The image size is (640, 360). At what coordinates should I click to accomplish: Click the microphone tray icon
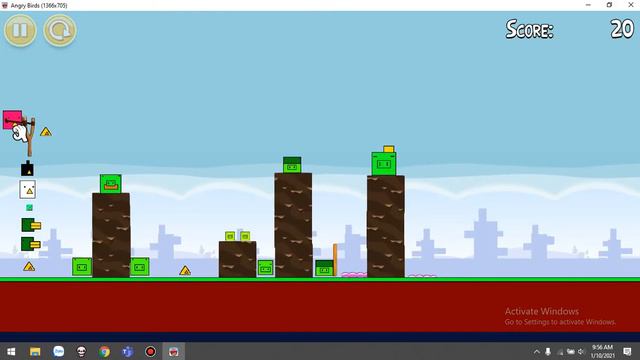pyautogui.click(x=548, y=351)
